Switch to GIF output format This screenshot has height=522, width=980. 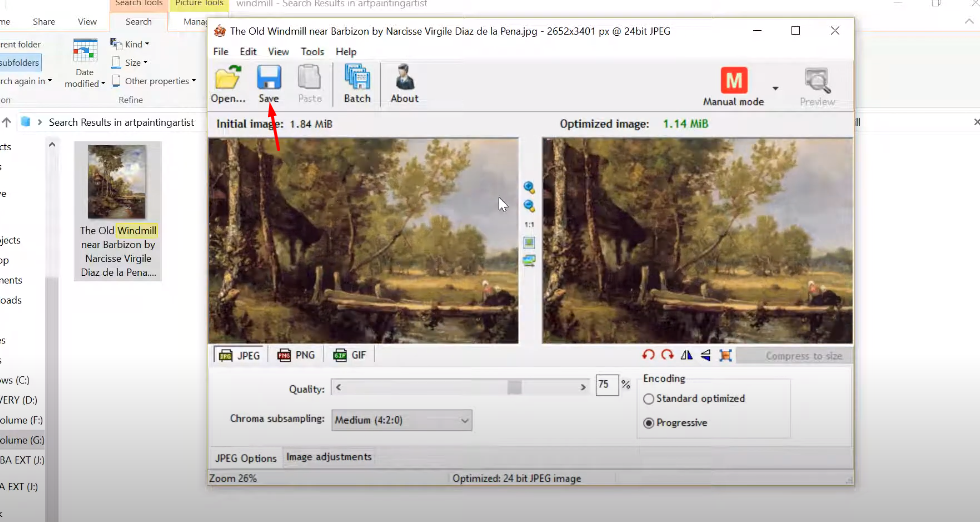pyautogui.click(x=350, y=355)
